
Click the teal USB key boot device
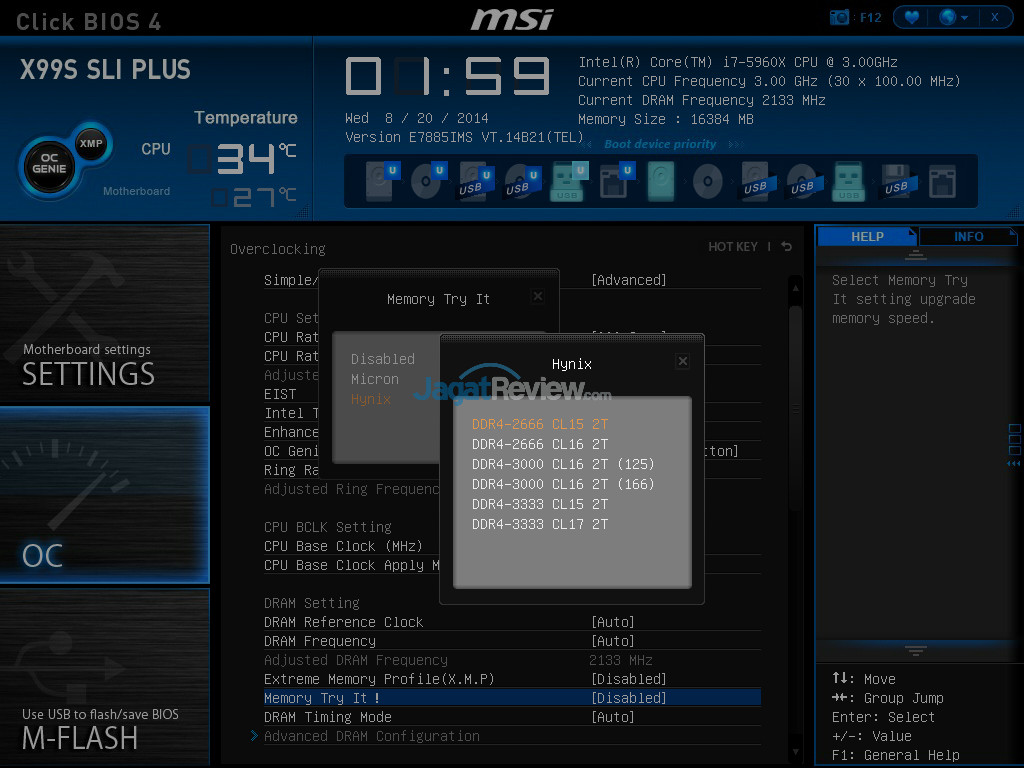[x=567, y=181]
